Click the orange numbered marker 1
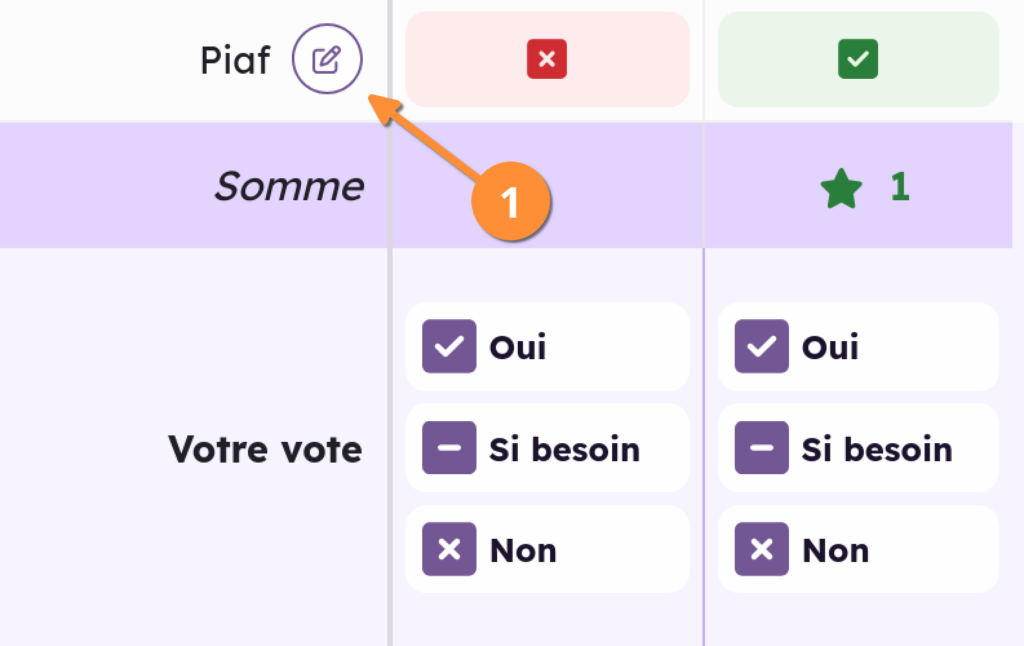The width and height of the screenshot is (1024, 646). point(510,203)
